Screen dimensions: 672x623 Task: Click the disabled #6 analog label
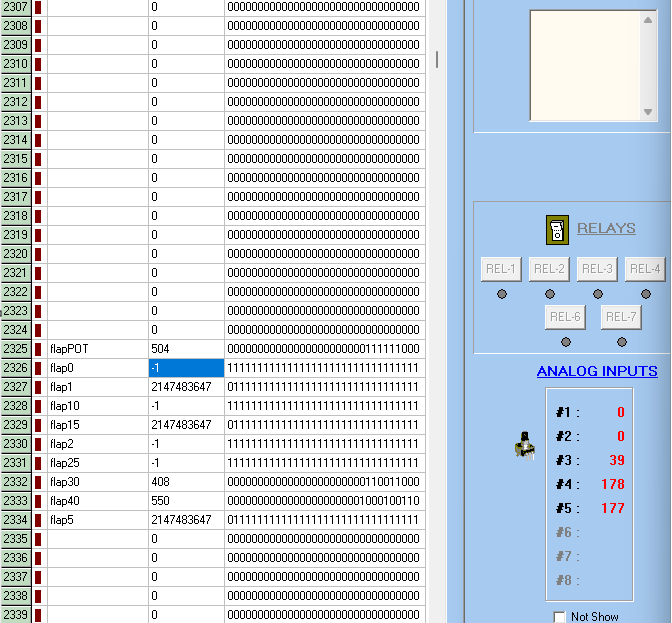(567, 532)
